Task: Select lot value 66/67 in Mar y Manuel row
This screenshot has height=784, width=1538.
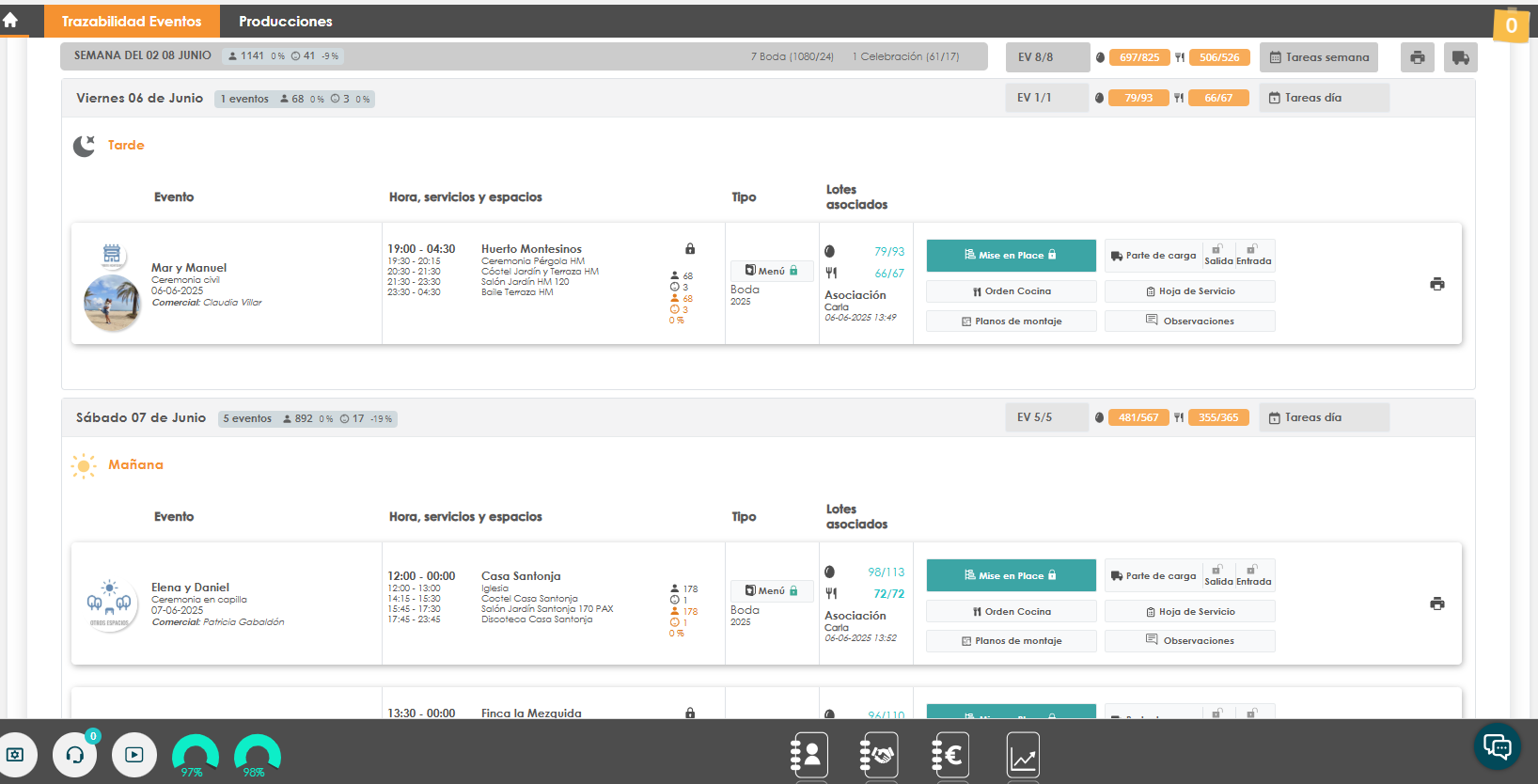Action: [889, 274]
